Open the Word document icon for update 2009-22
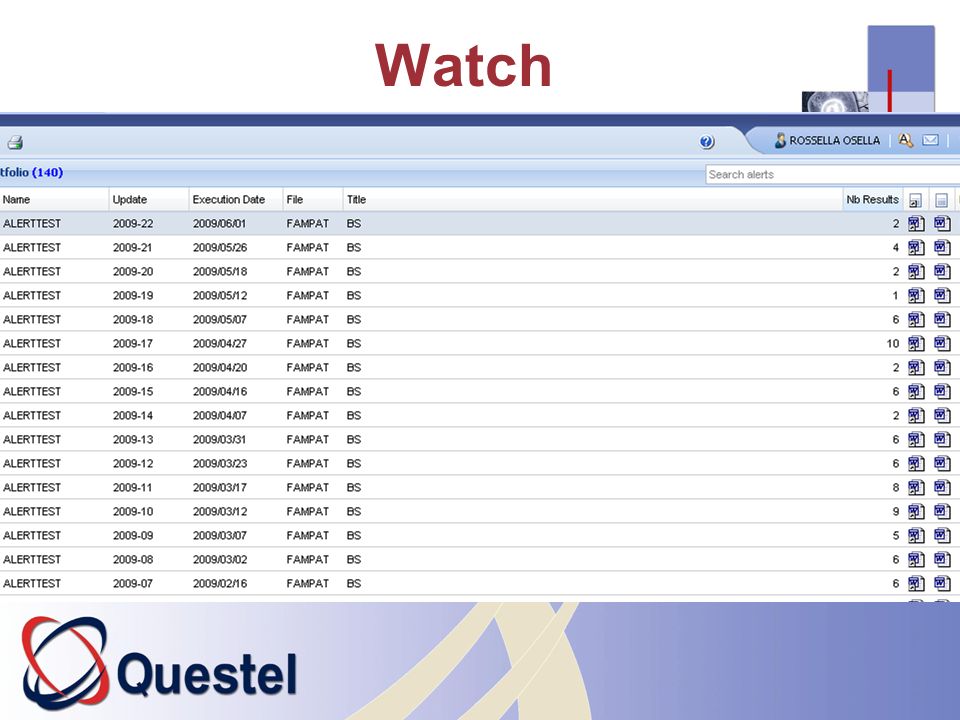The image size is (960, 720). tap(942, 223)
